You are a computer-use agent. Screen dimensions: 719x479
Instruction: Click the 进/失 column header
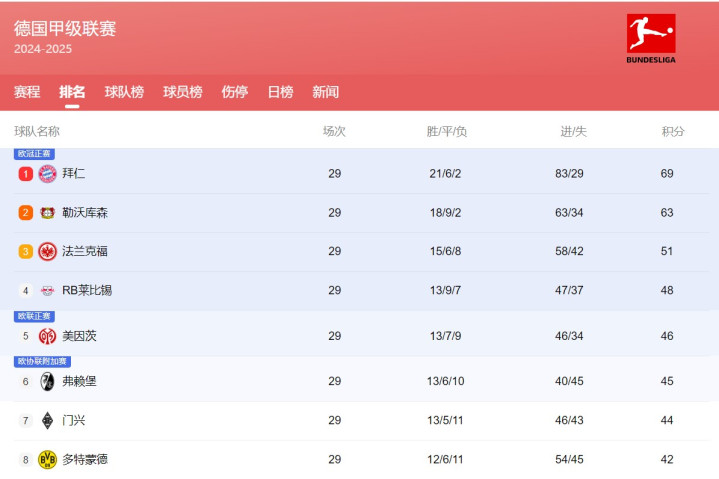click(x=573, y=132)
